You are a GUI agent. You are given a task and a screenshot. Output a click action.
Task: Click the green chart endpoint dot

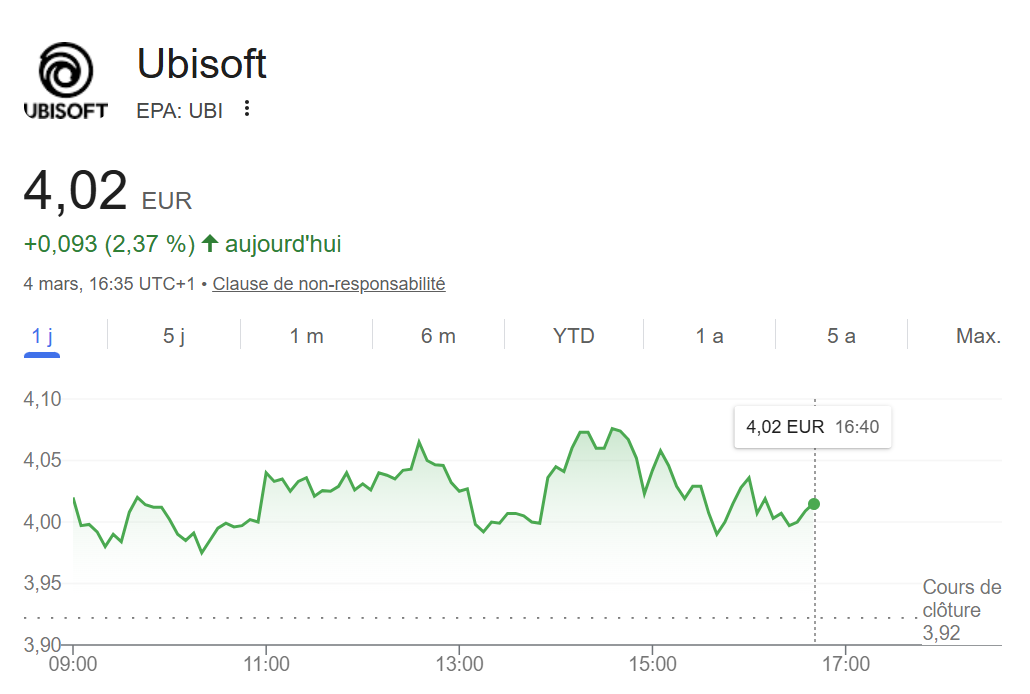[814, 504]
